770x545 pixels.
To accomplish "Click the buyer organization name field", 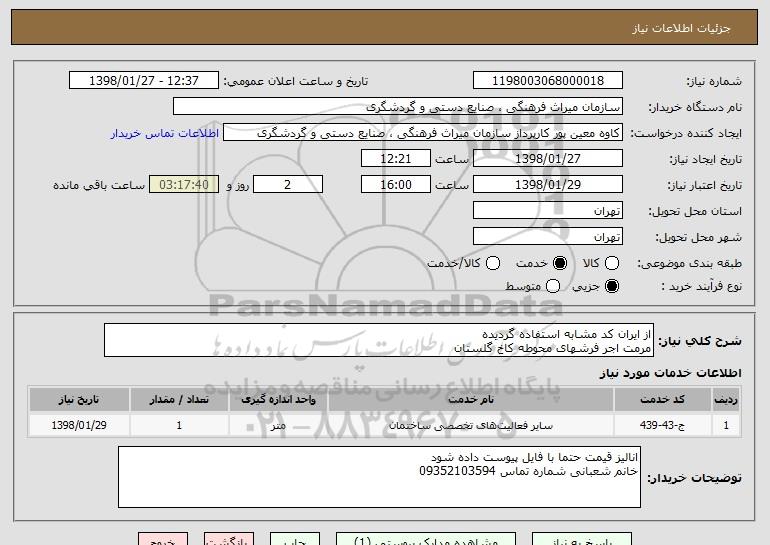I will [398, 107].
